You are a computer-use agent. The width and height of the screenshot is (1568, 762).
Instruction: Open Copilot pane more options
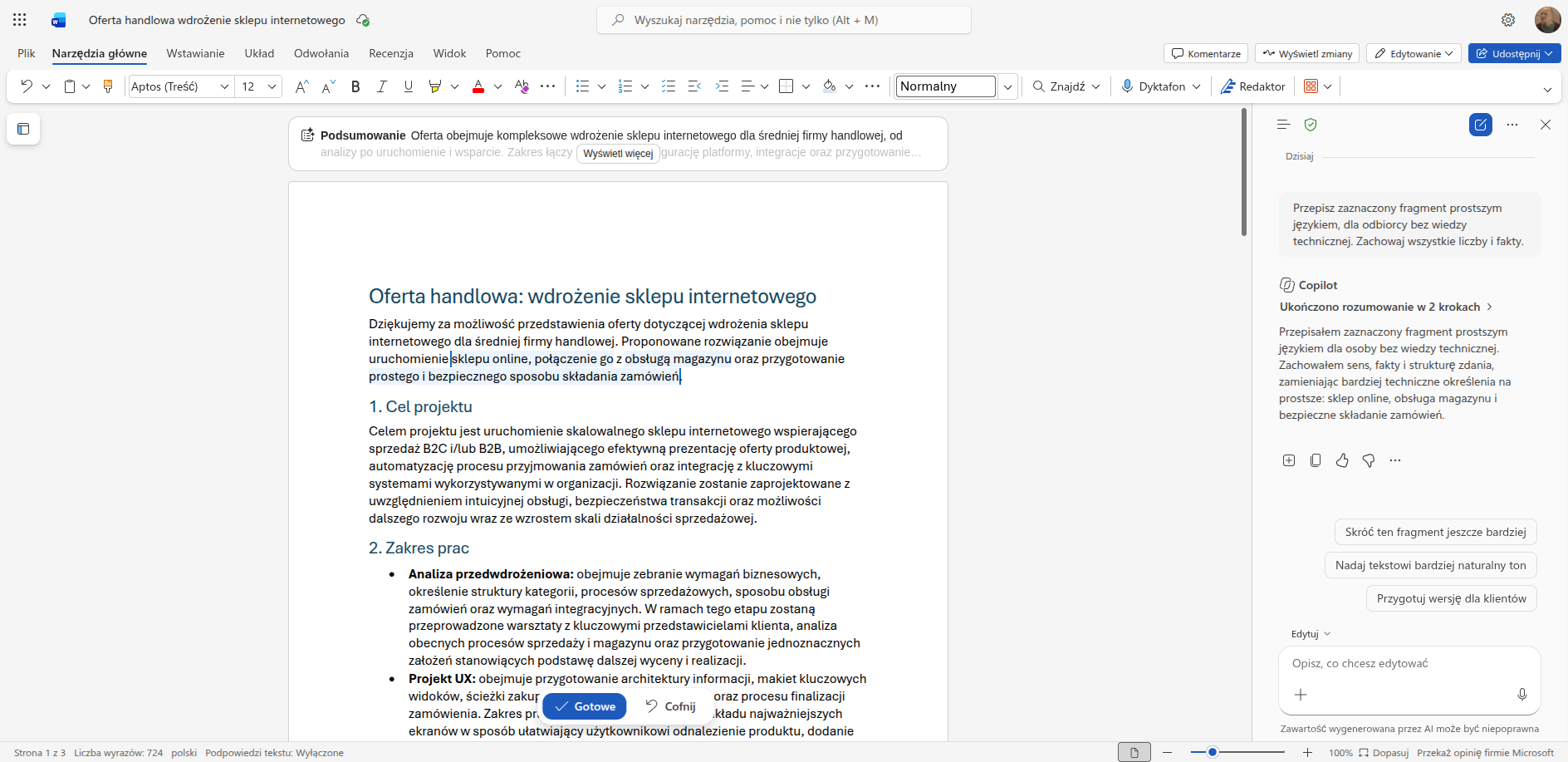tap(1512, 125)
